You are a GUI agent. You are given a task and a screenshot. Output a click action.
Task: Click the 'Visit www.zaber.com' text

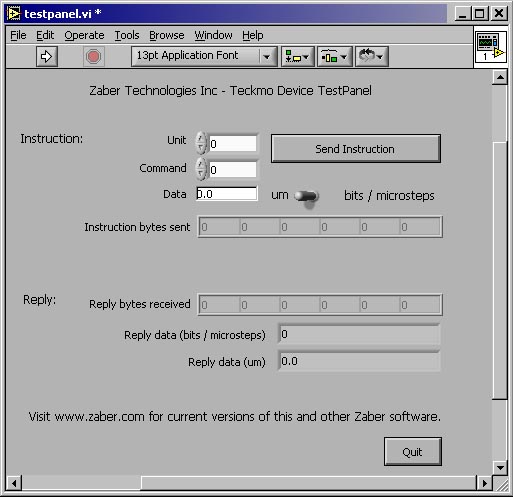point(235,417)
